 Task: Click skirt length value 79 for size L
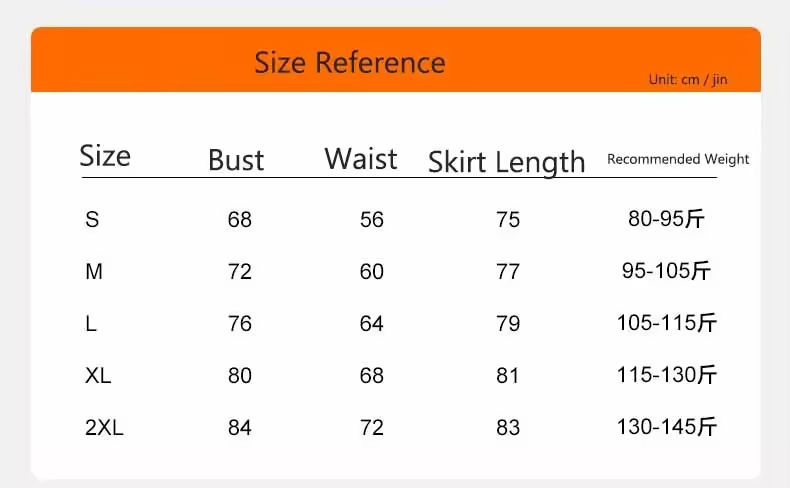click(x=508, y=324)
